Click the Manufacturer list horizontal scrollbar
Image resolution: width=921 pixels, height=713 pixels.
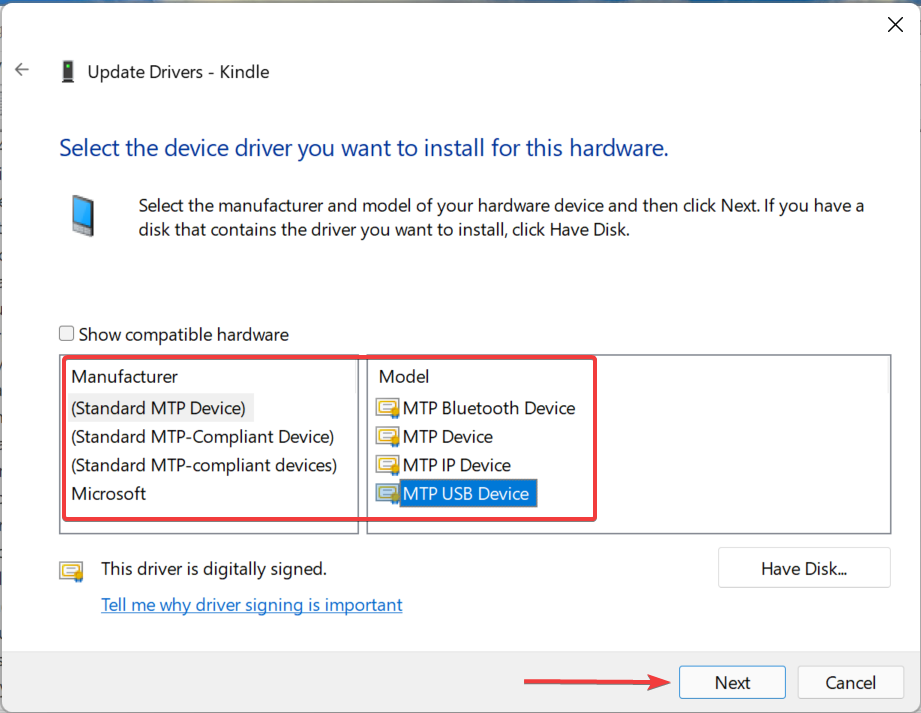point(210,527)
